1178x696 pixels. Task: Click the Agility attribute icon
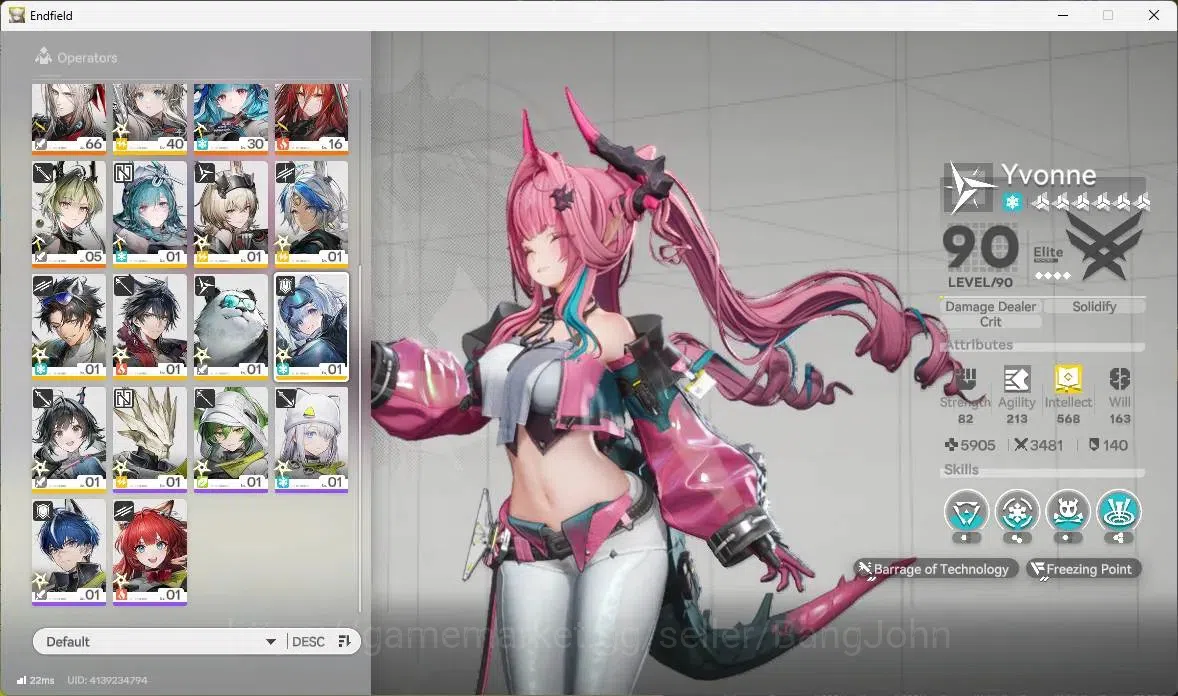tap(1016, 379)
